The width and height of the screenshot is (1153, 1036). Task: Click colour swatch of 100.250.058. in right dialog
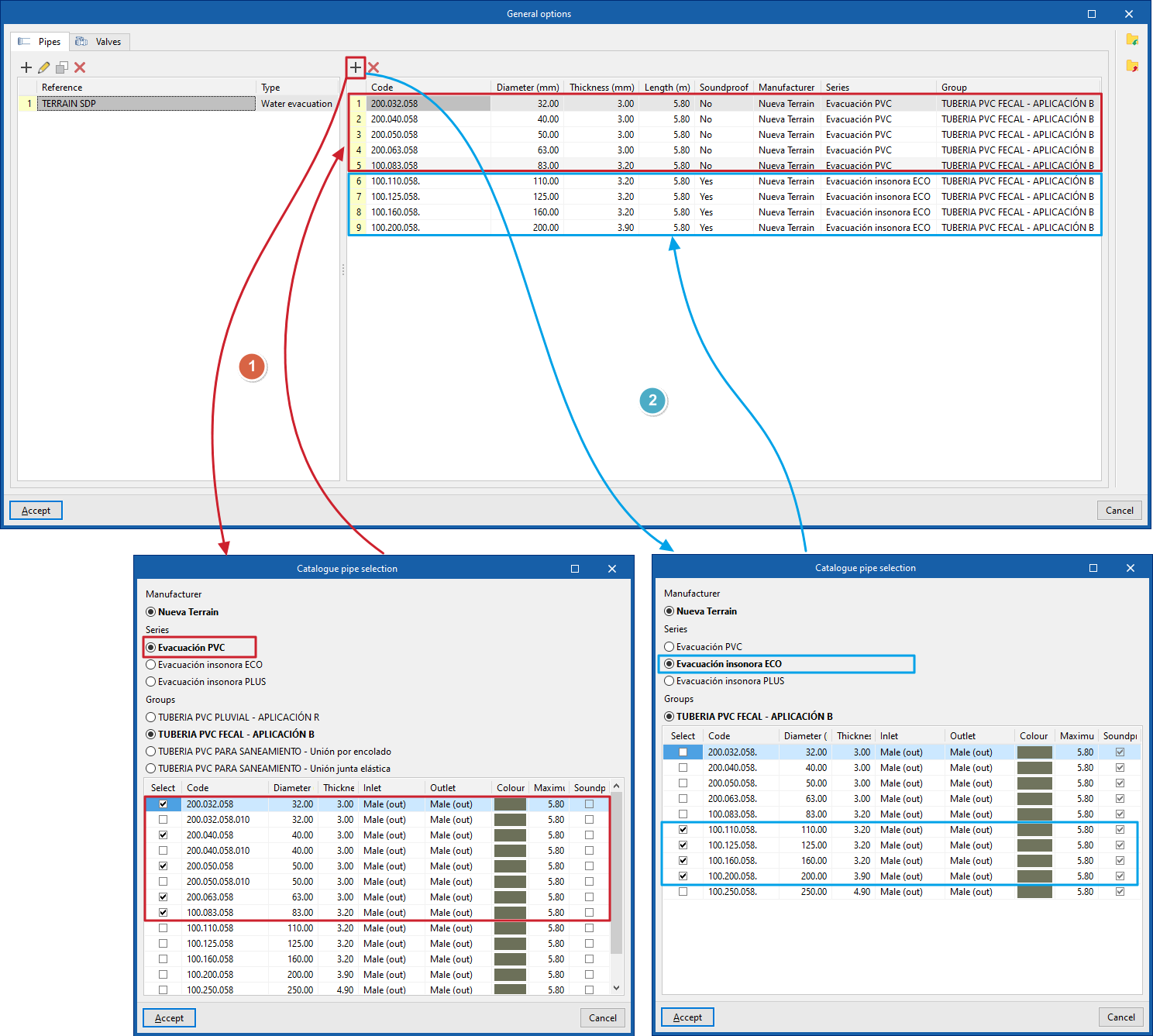click(x=1034, y=892)
